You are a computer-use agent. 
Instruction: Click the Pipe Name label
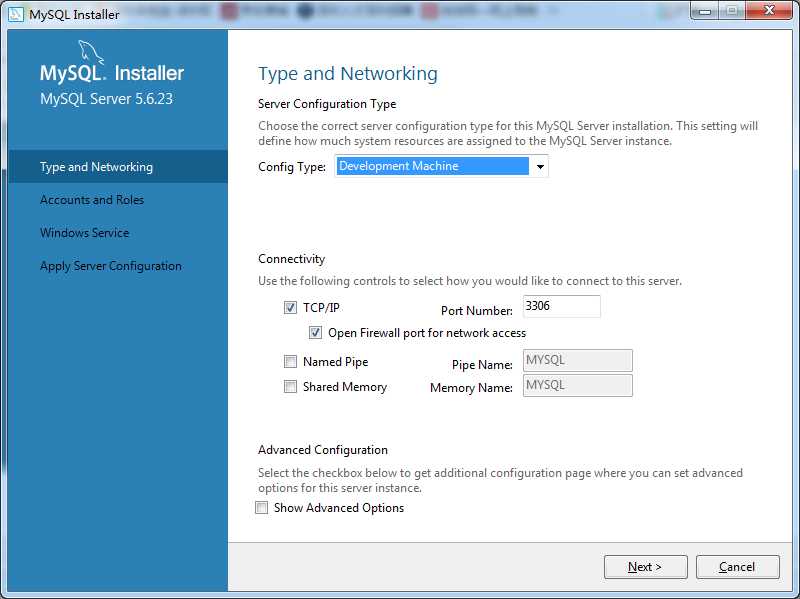click(x=482, y=365)
